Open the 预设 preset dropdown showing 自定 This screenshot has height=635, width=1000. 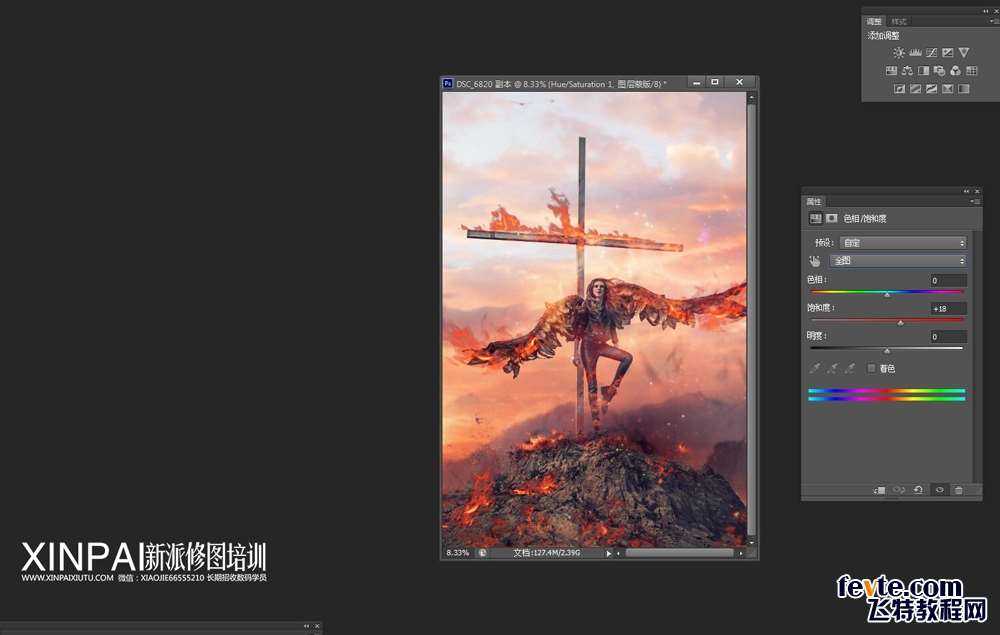pos(903,243)
